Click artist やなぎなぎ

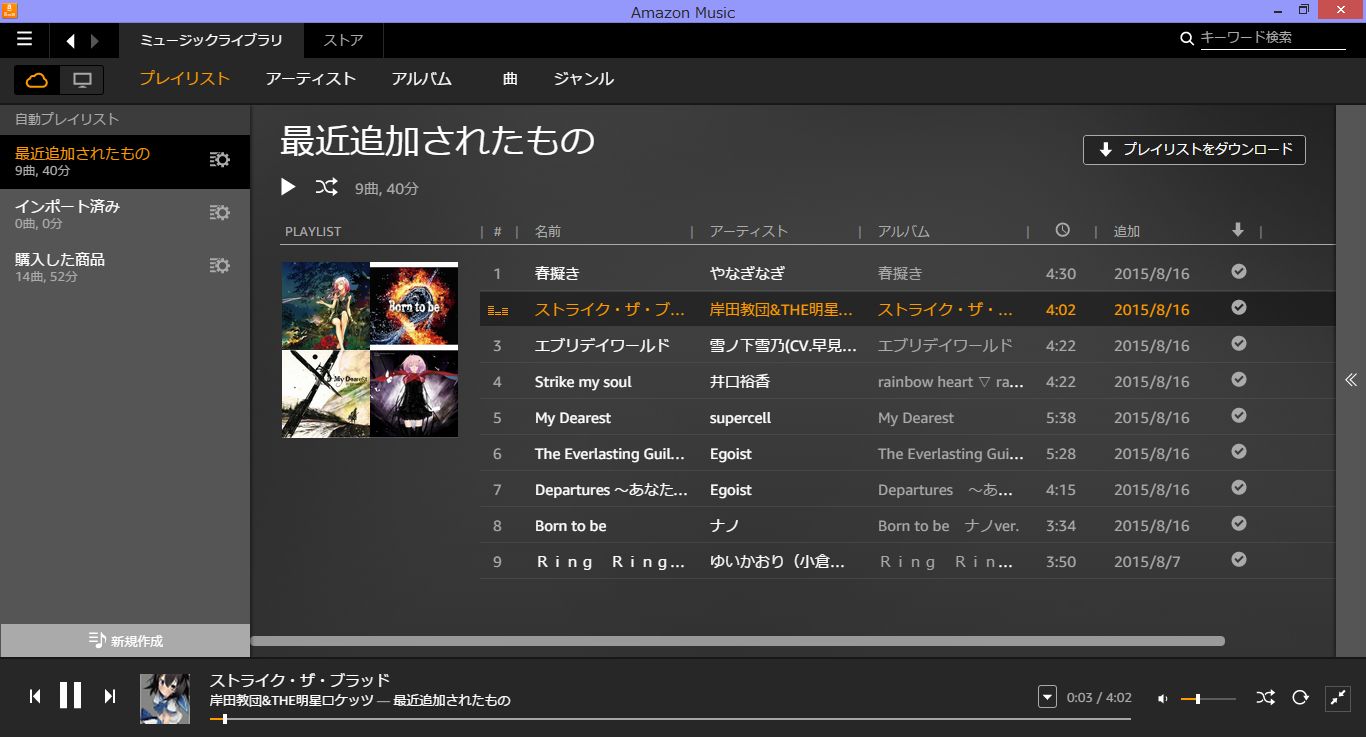(747, 274)
